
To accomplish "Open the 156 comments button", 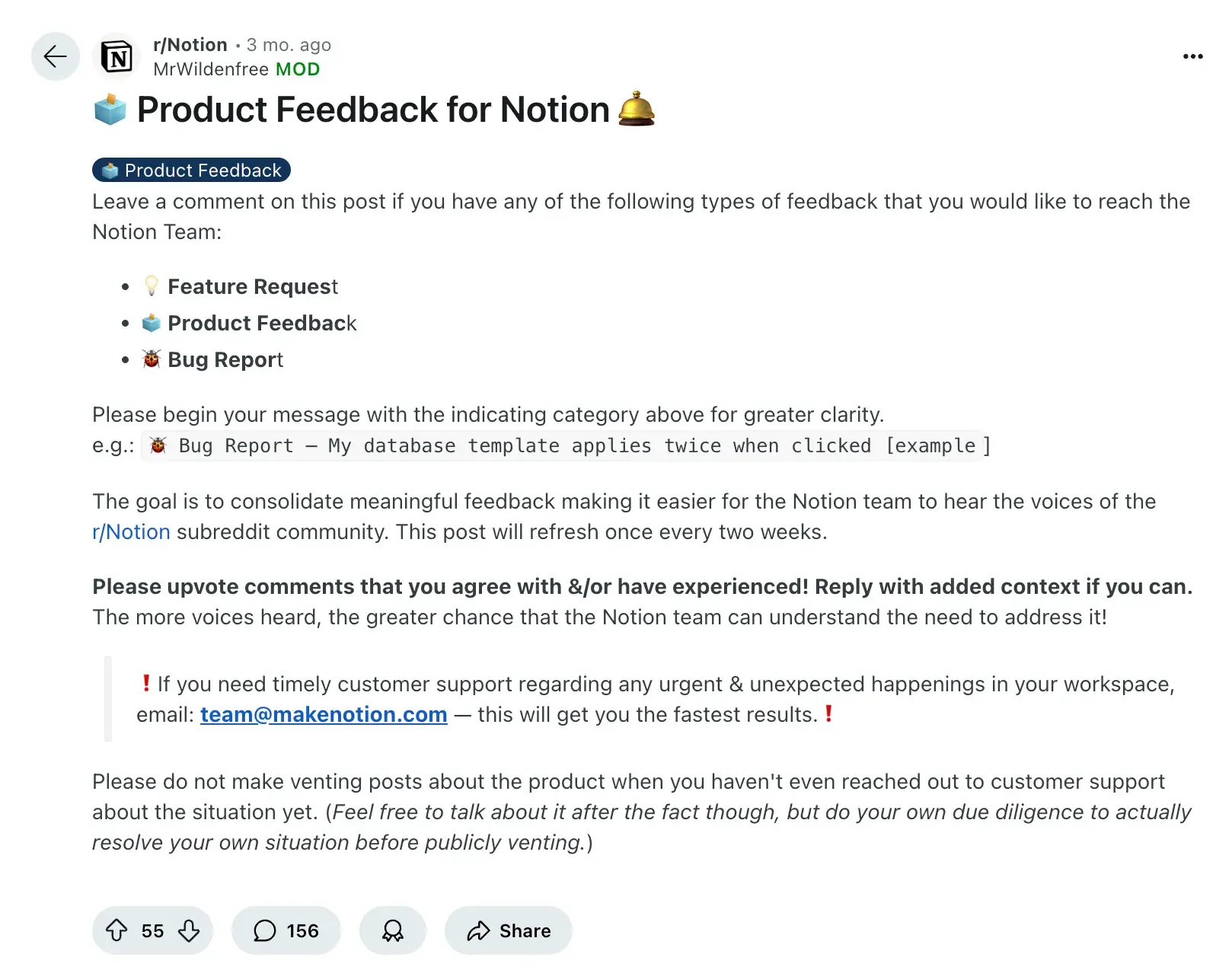I will [x=286, y=930].
